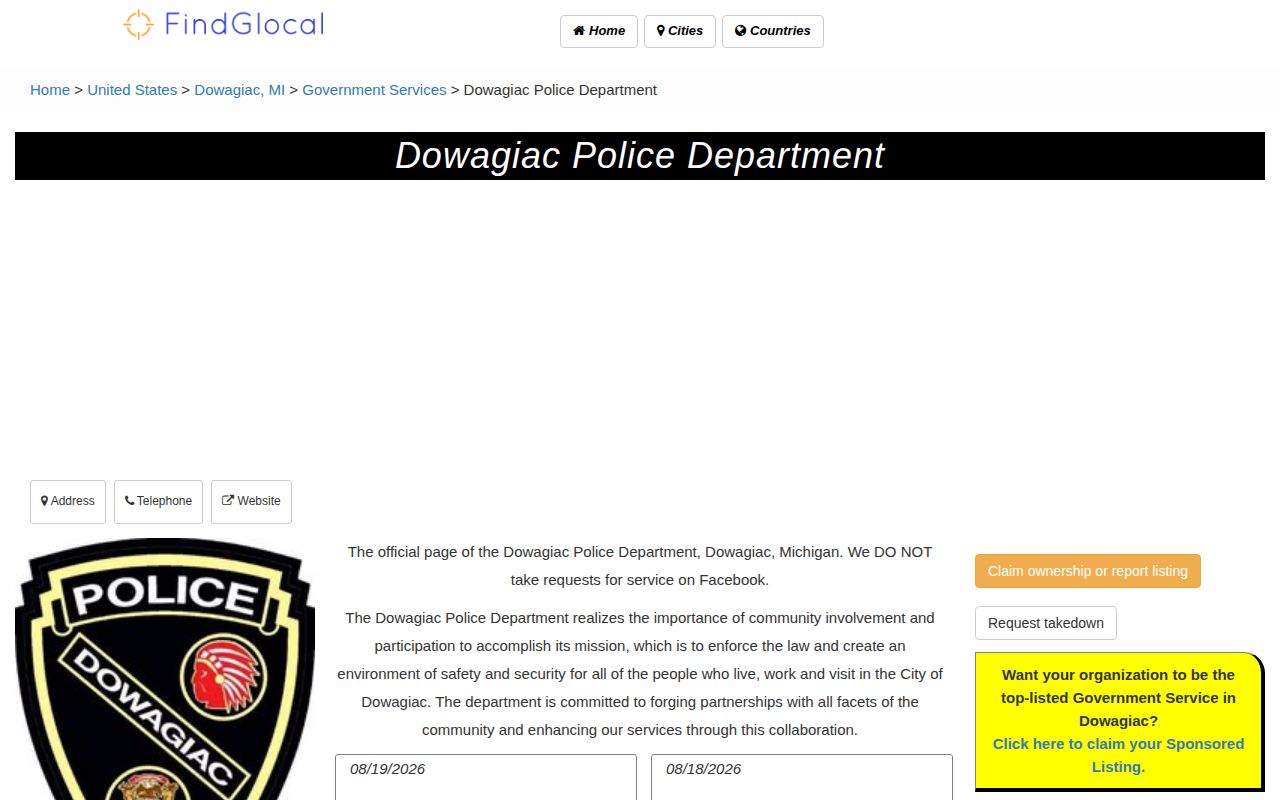
Task: Click the Dowagiac Police Department page heading
Action: [x=640, y=156]
